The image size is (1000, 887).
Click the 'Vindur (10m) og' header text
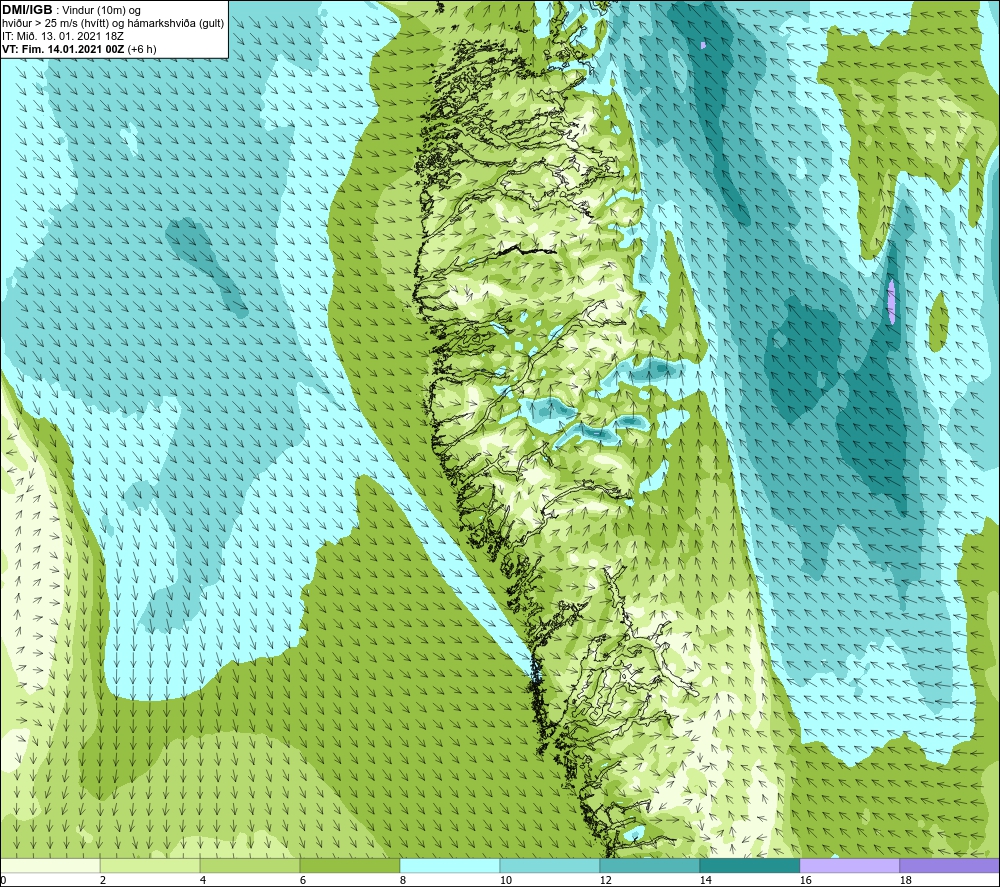point(101,11)
